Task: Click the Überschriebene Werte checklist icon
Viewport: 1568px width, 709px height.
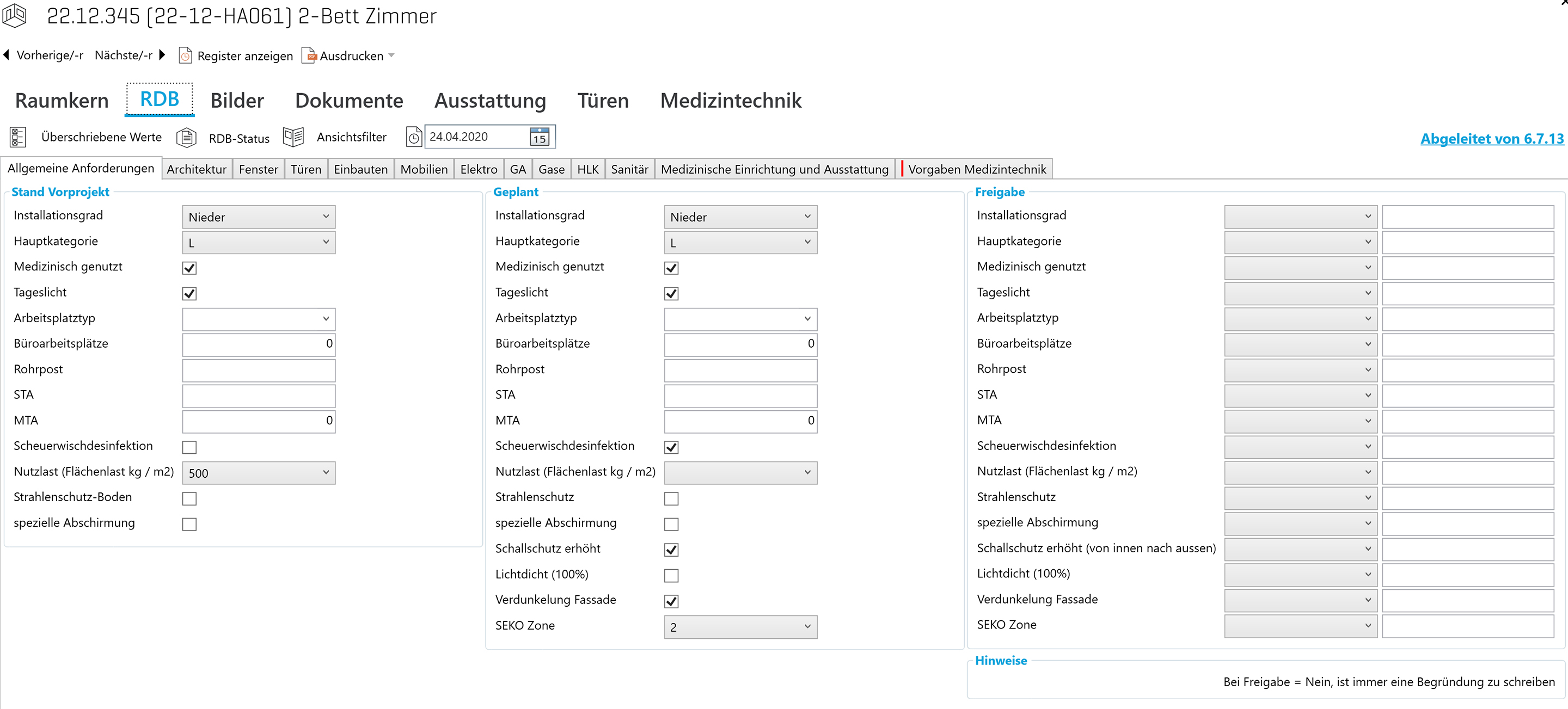Action: 17,137
